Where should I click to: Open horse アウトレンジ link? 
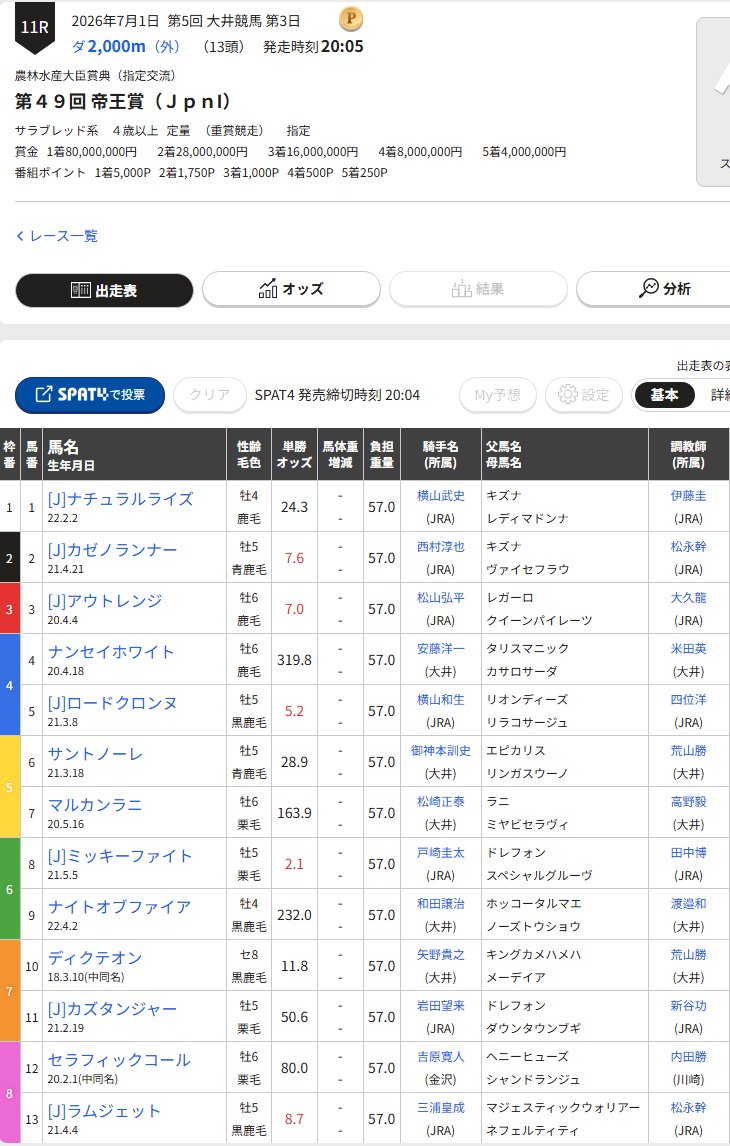tap(104, 602)
